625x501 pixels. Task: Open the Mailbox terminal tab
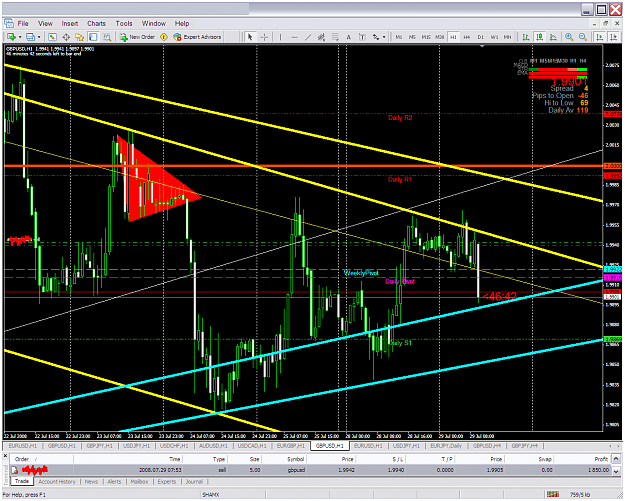140,481
